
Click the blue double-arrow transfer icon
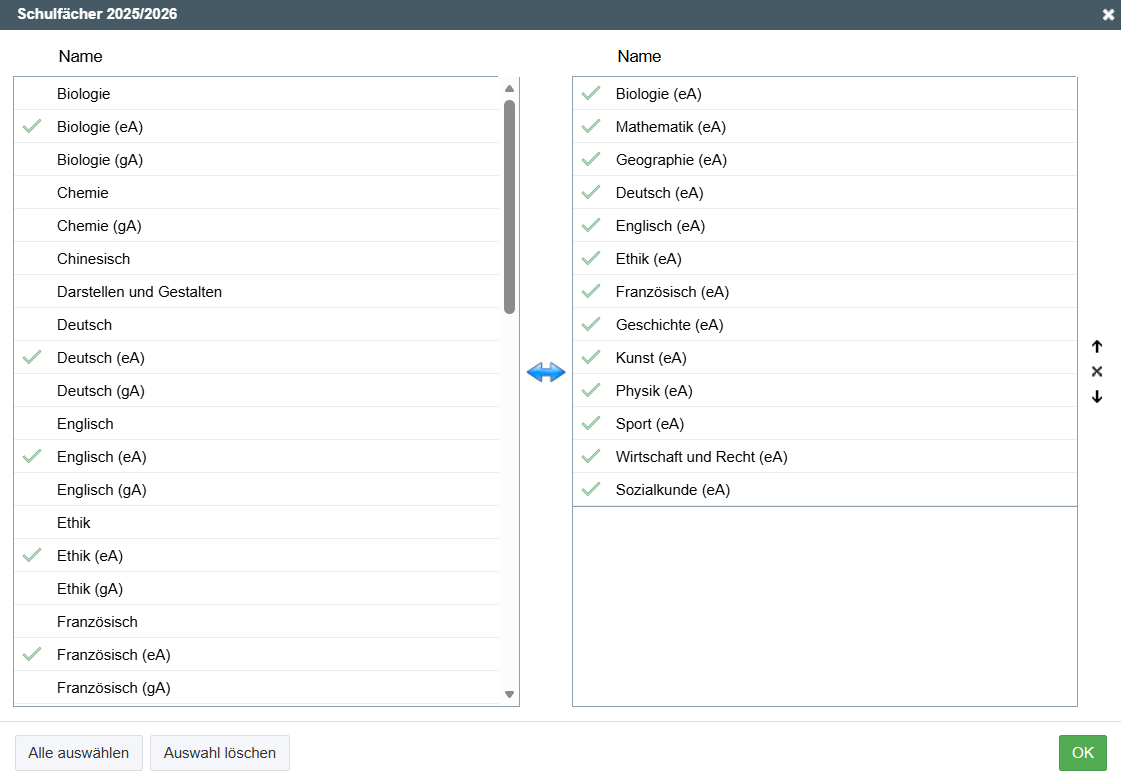546,372
